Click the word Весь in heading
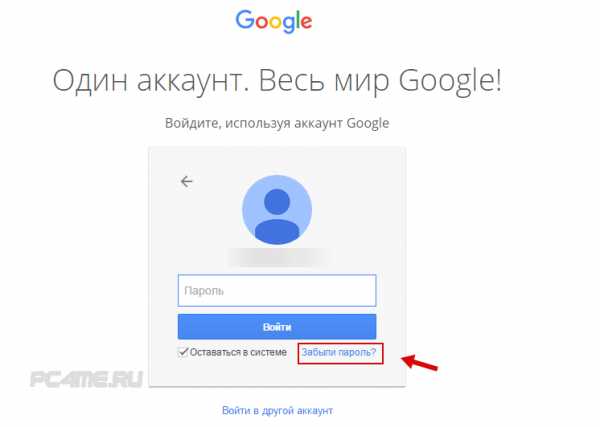 coord(292,81)
